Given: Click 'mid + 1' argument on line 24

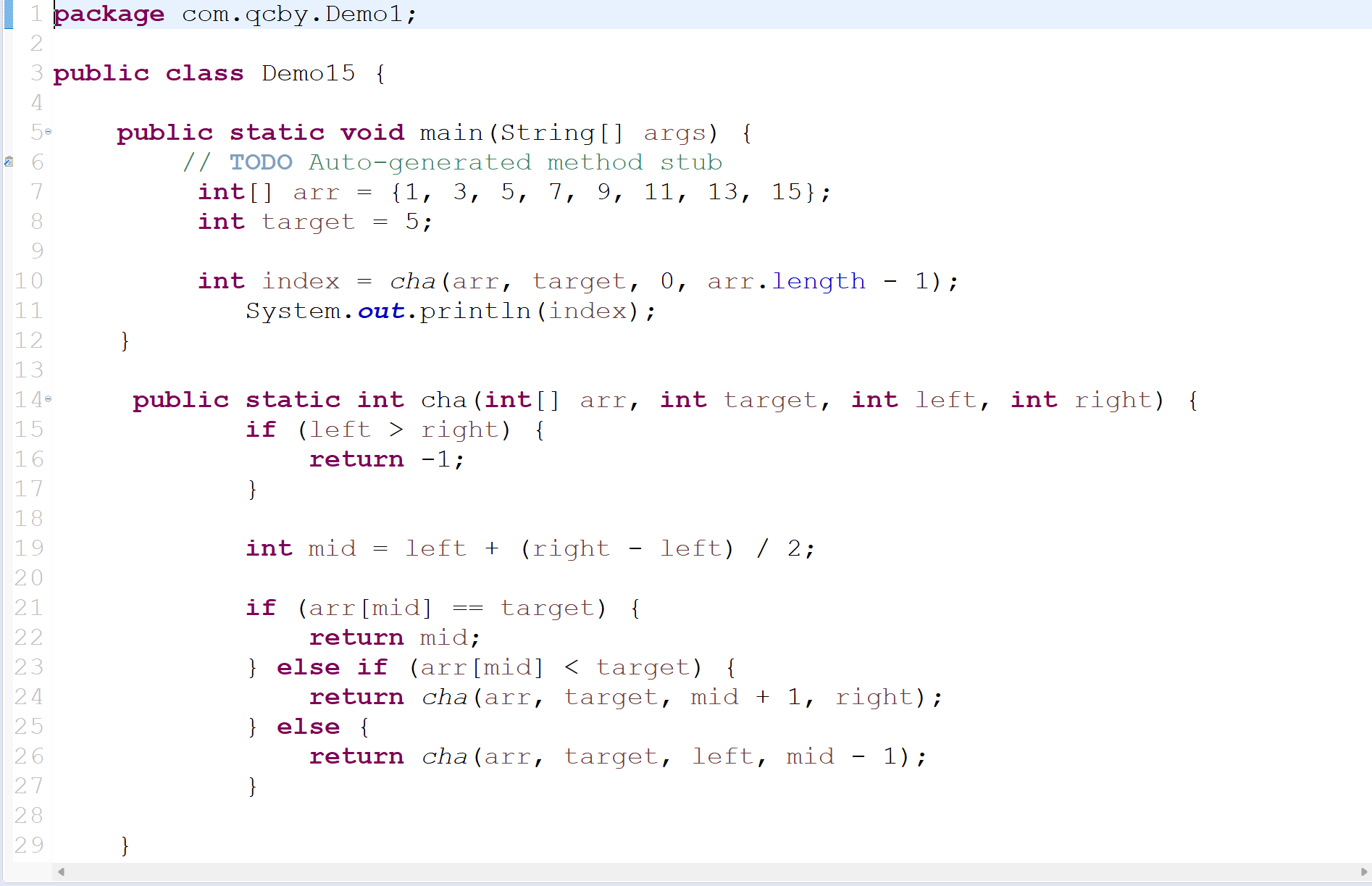Looking at the screenshot, I should pyautogui.click(x=745, y=697).
